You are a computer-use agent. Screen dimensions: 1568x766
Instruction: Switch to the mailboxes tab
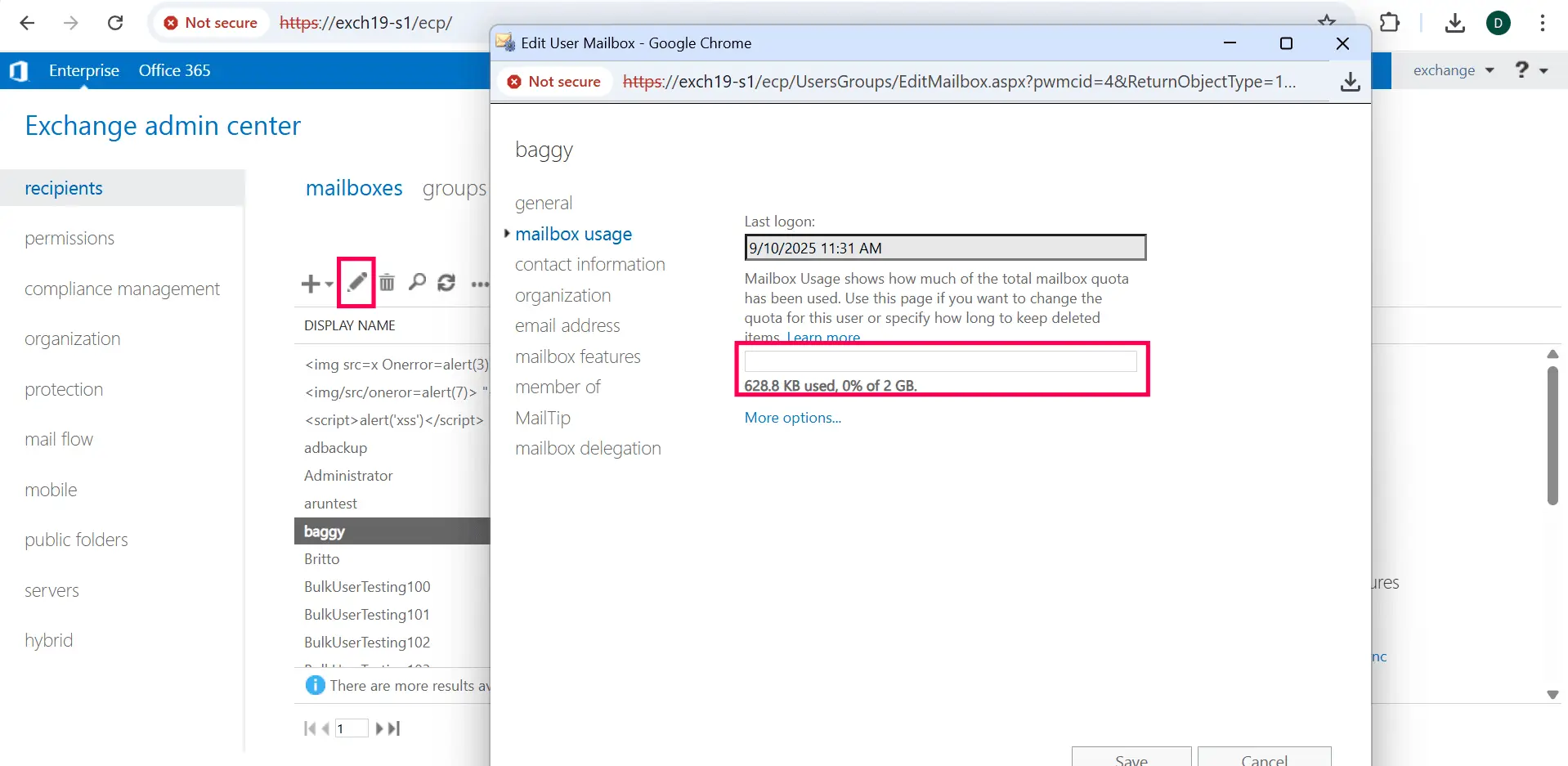coord(354,188)
